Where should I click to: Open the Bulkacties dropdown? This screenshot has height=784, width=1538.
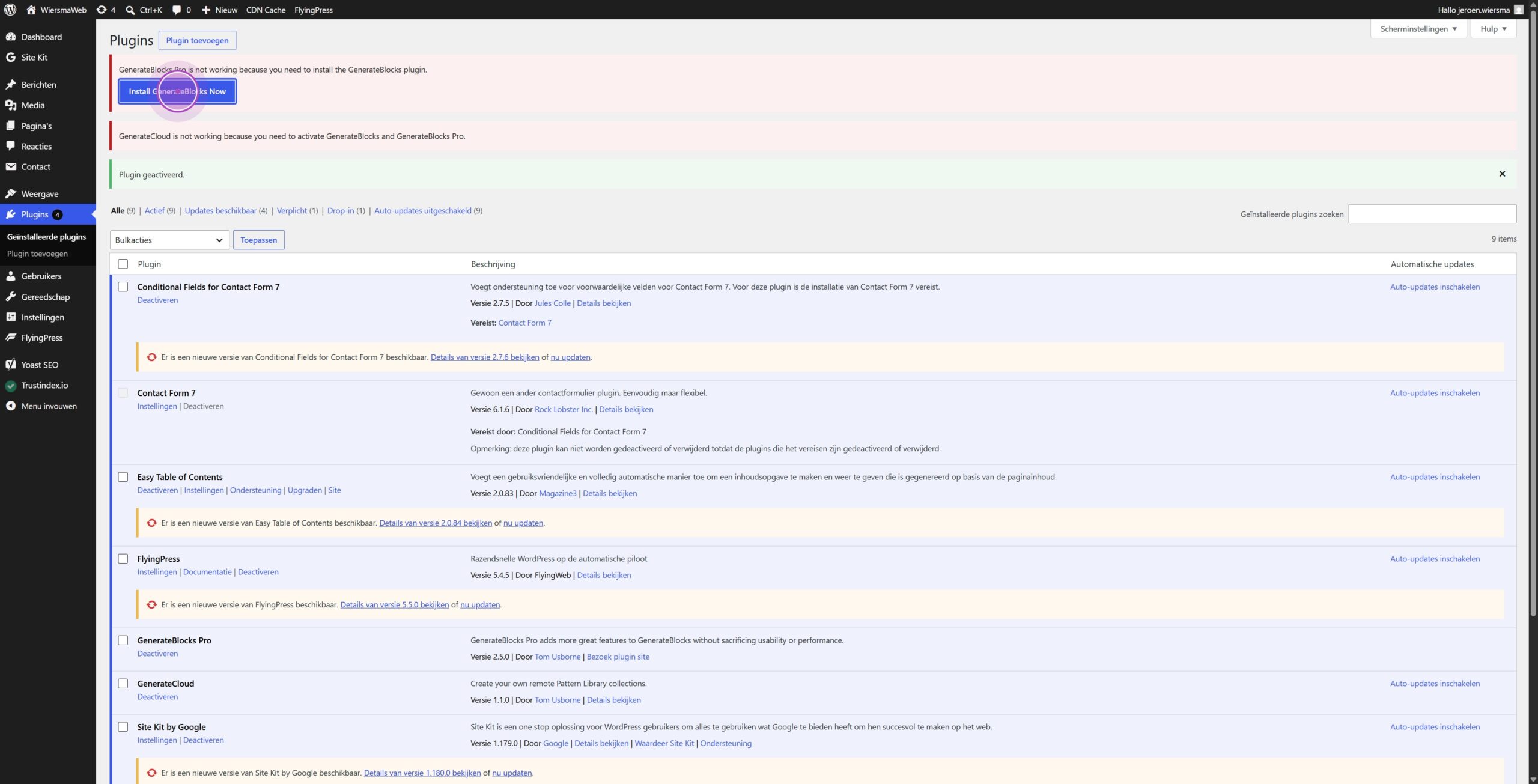tap(169, 240)
